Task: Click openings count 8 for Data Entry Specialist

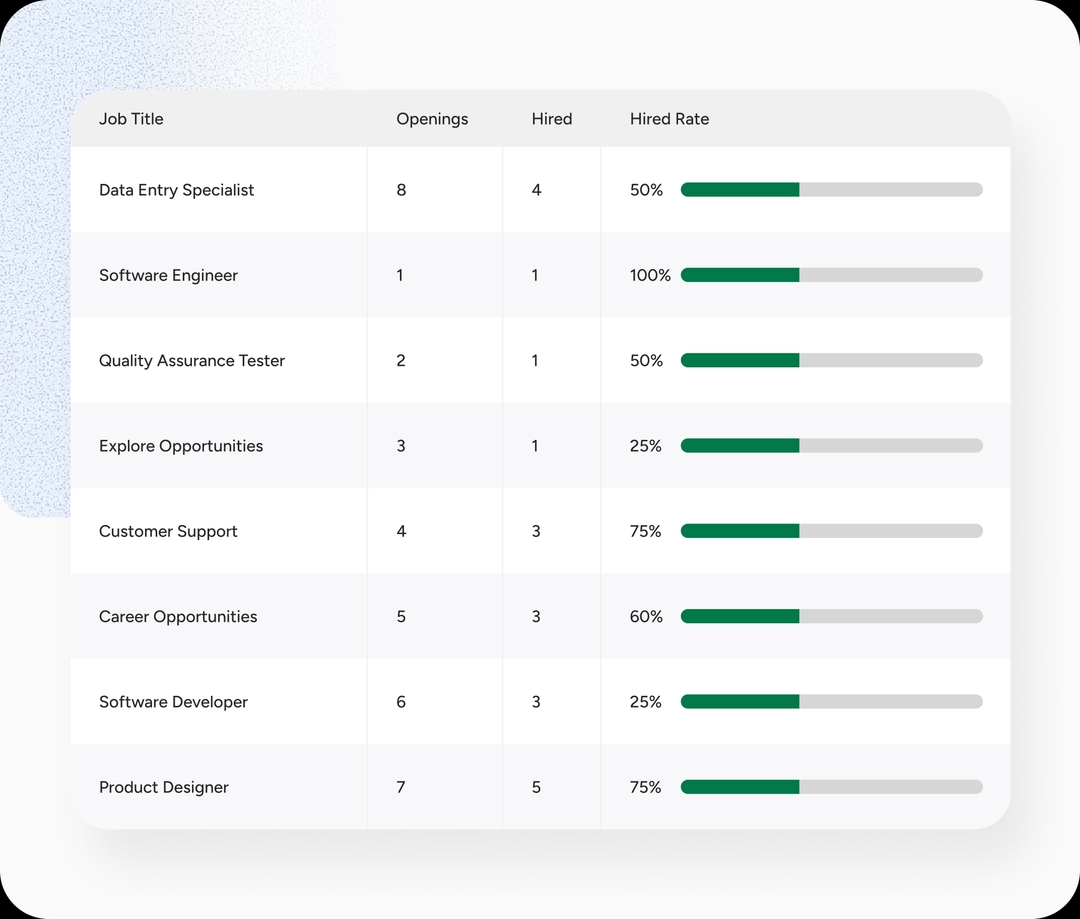Action: [401, 190]
